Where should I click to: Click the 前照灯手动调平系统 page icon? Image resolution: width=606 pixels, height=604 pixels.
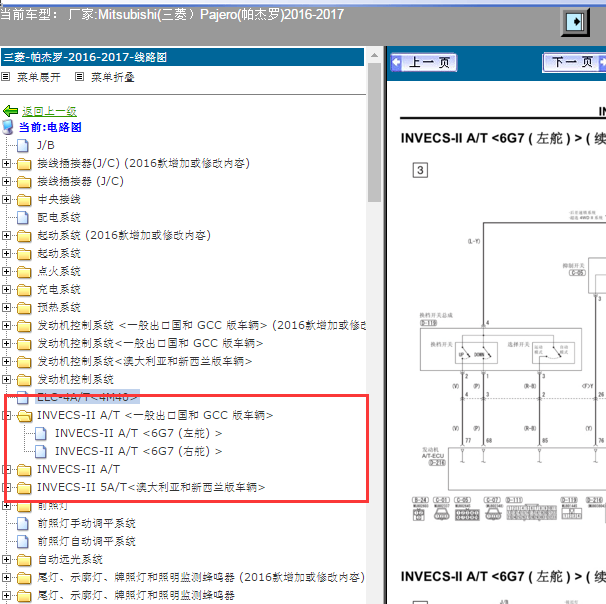pos(23,524)
